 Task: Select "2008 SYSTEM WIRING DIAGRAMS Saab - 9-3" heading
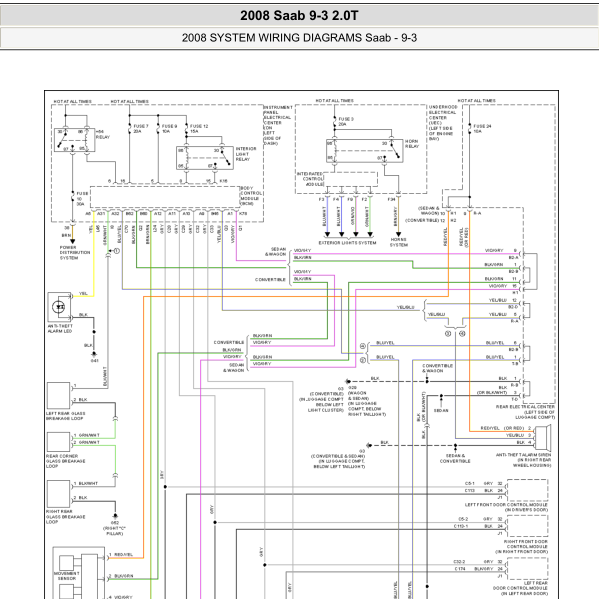pyautogui.click(x=299, y=38)
